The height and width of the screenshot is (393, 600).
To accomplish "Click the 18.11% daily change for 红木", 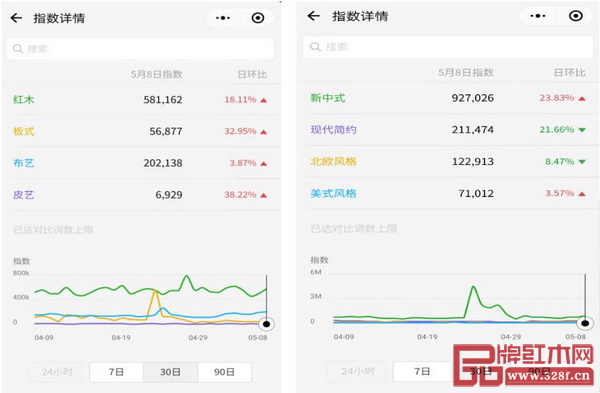I will (x=240, y=99).
